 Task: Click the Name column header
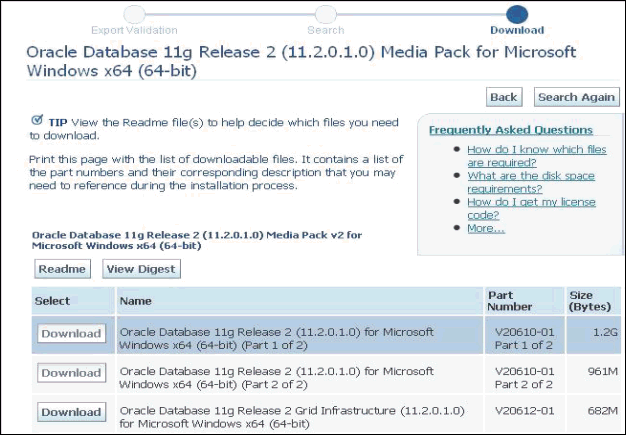coord(299,301)
